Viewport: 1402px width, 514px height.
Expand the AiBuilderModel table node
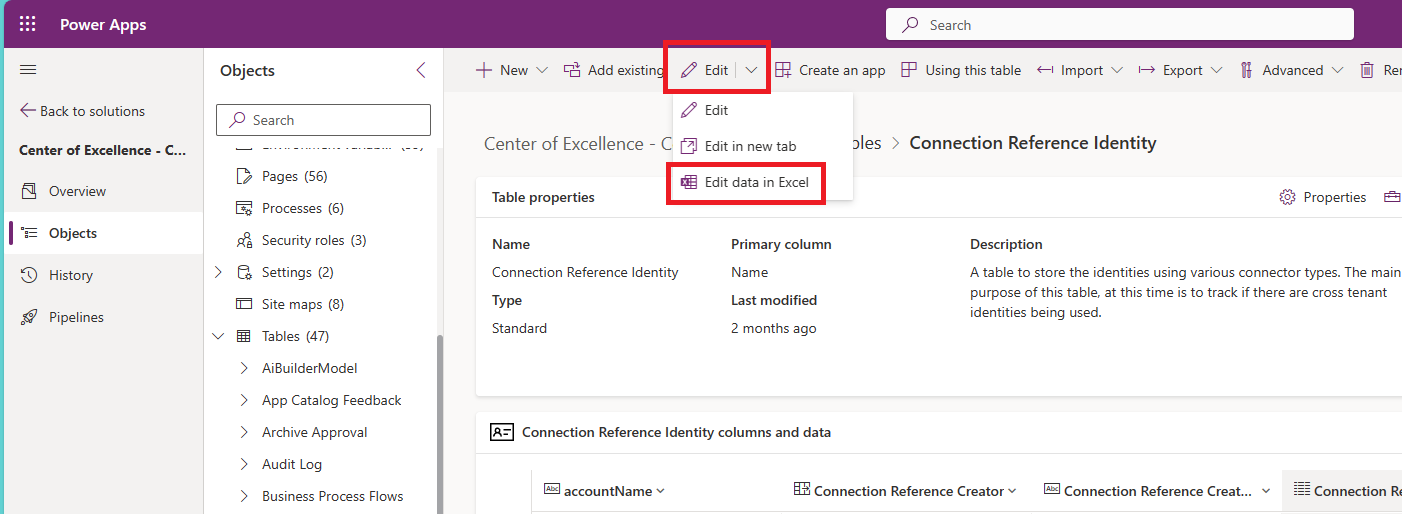click(x=245, y=368)
